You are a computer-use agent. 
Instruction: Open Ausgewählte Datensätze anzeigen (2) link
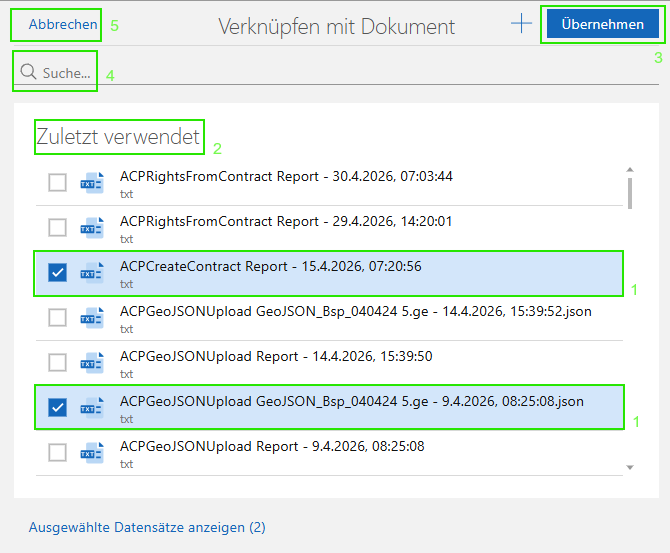pyautogui.click(x=147, y=527)
